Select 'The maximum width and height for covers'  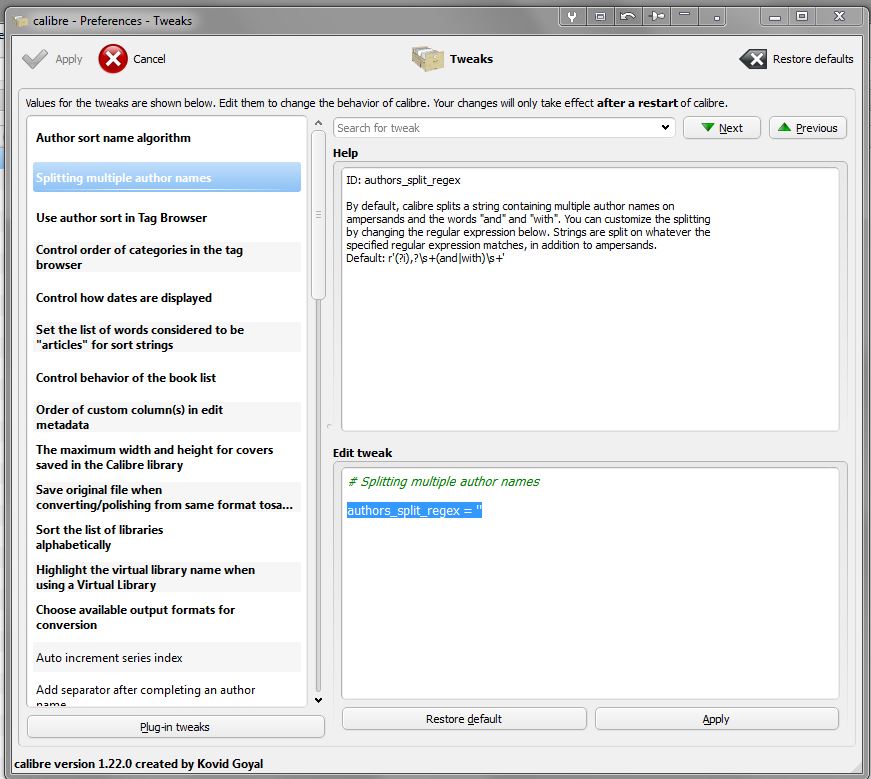pos(167,457)
